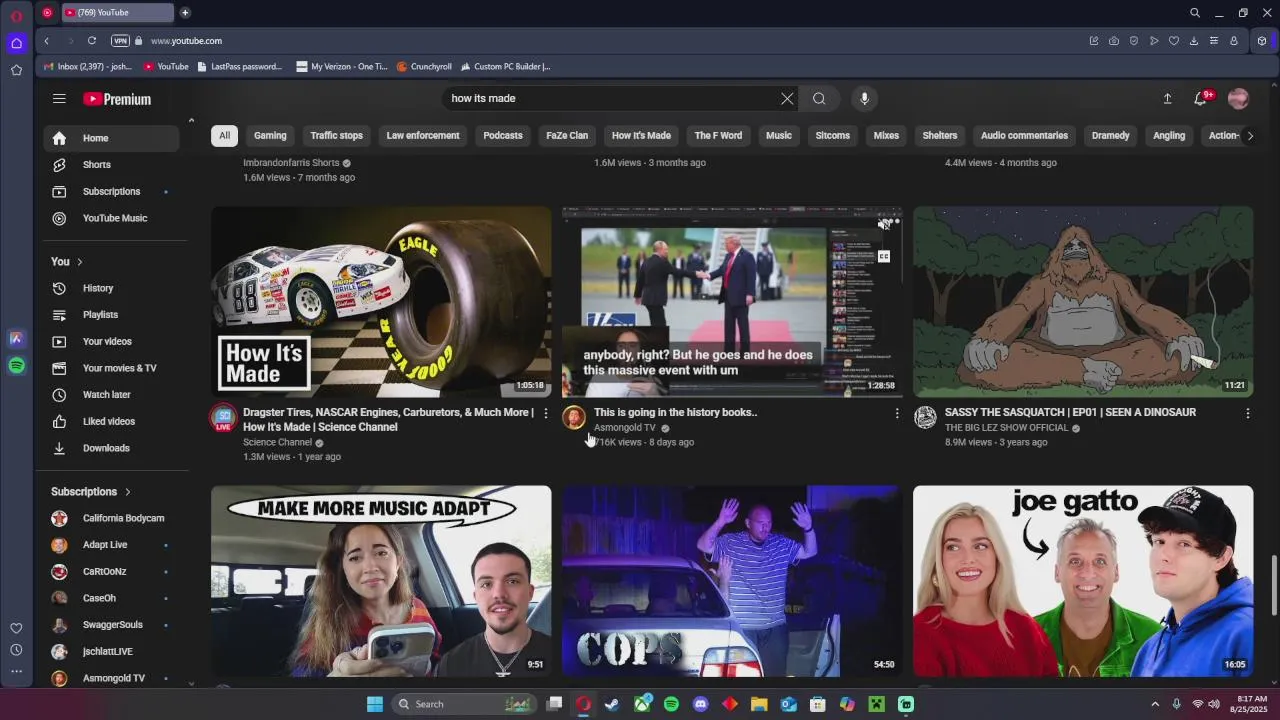
Task: Open Liked videos in the sidebar
Action: point(111,421)
